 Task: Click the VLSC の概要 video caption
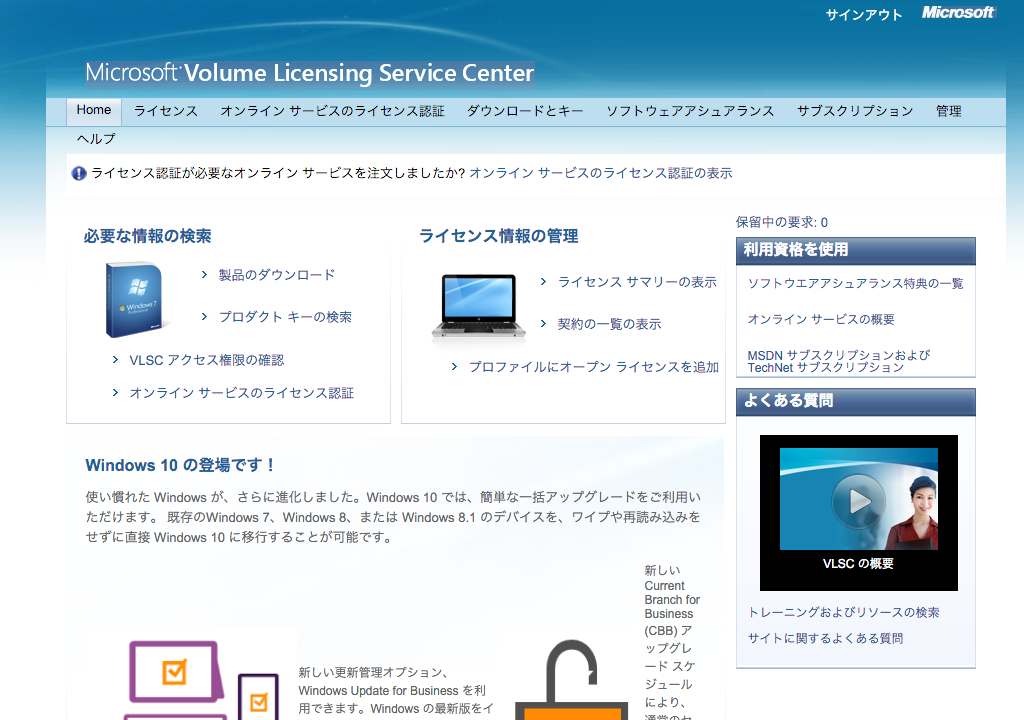pos(858,563)
